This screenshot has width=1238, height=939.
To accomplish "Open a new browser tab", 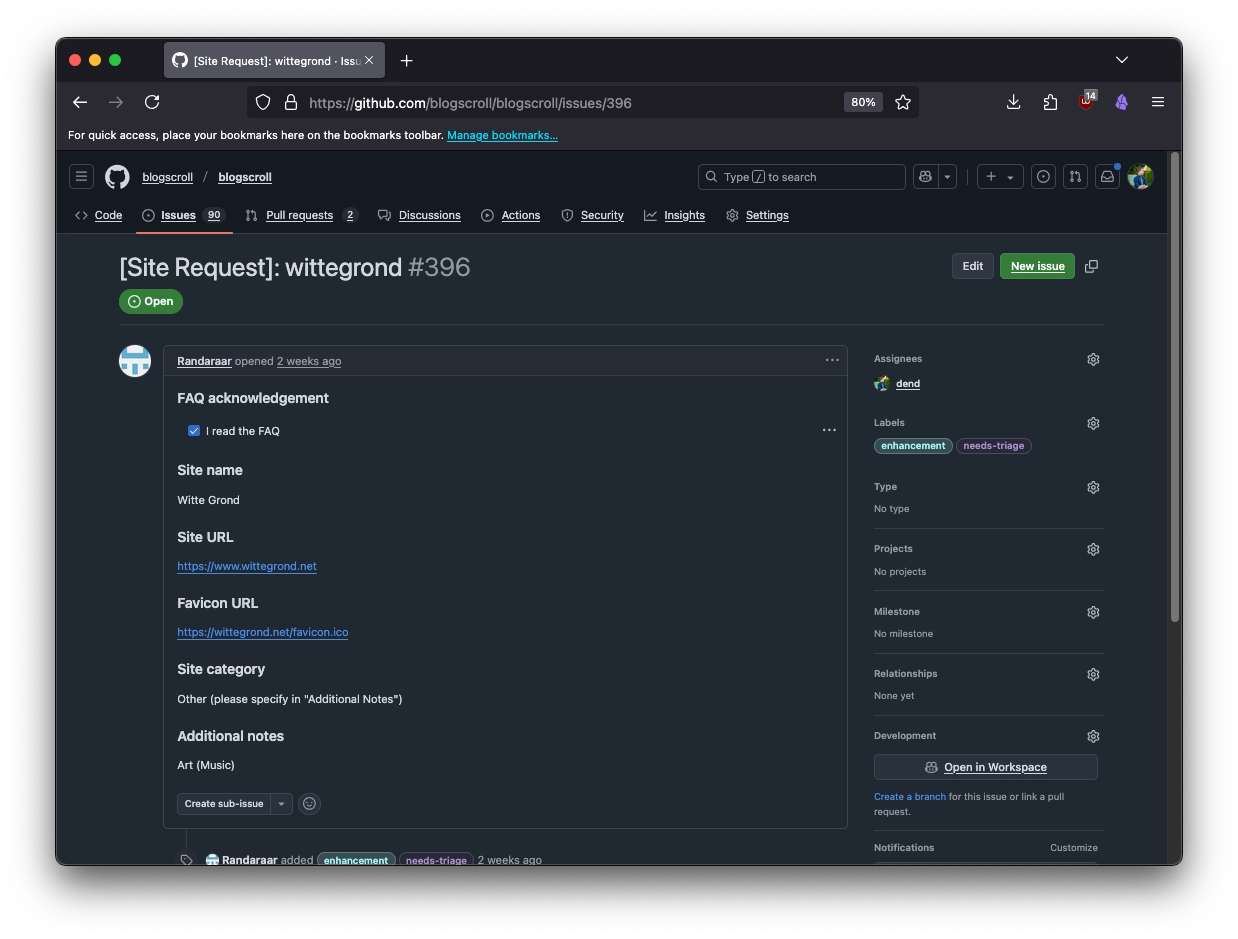I will pos(406,61).
